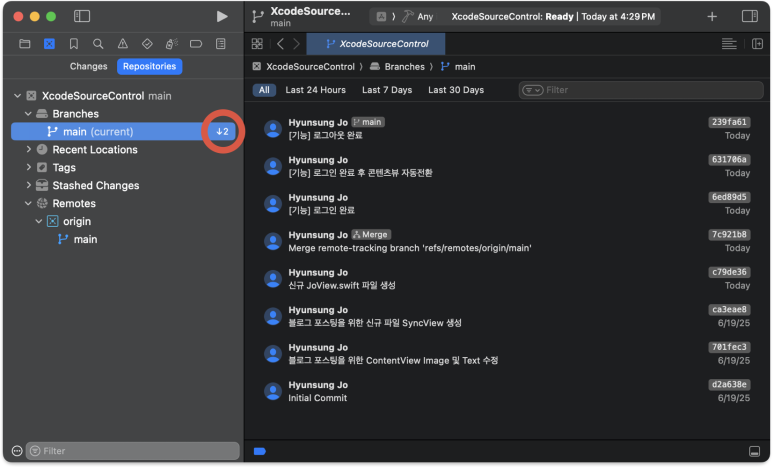Collapse the origin remote
This screenshot has height=467, width=773.
tap(38, 221)
